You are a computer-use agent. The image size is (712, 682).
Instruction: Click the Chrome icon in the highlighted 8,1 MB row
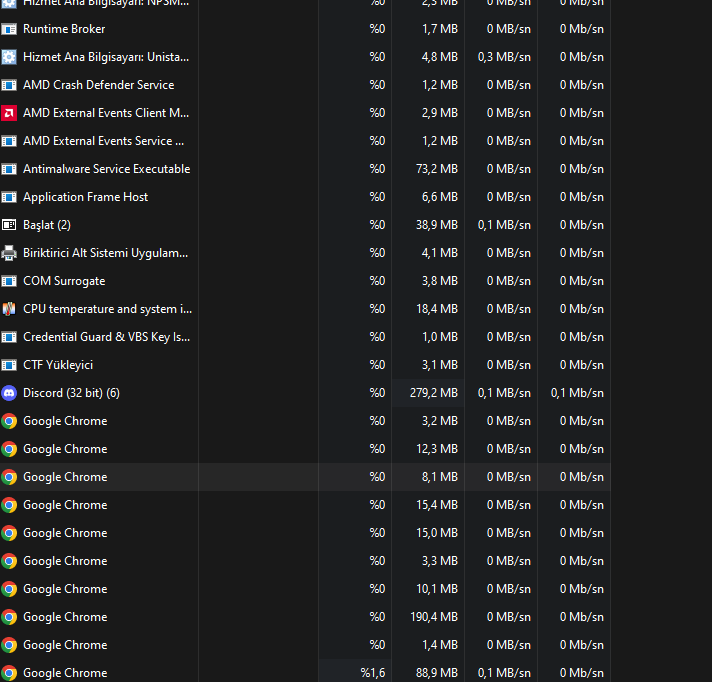click(x=9, y=477)
